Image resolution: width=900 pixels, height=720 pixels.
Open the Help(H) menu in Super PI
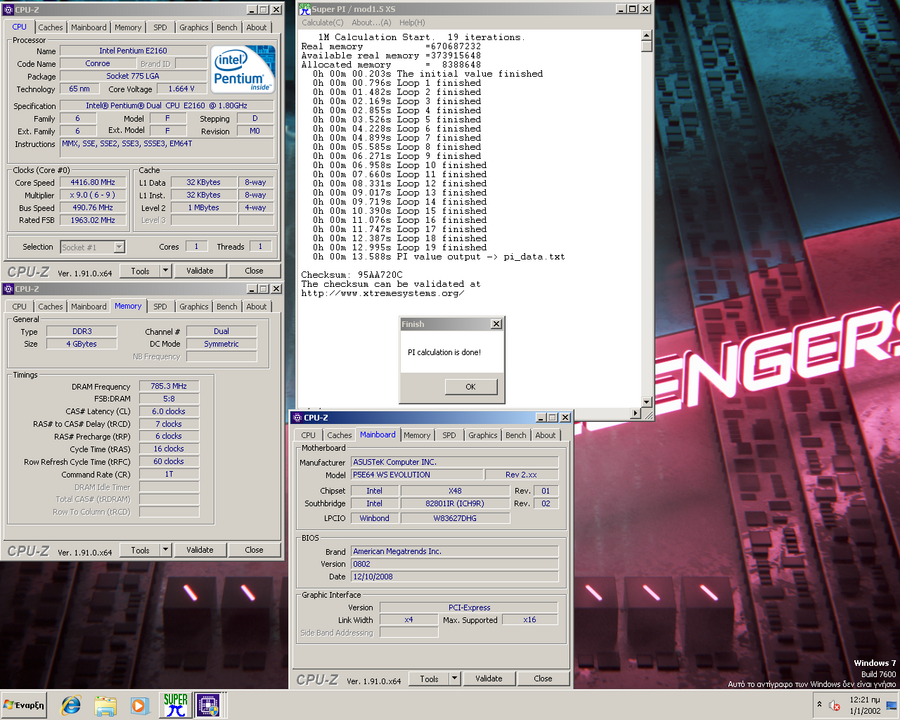[412, 22]
